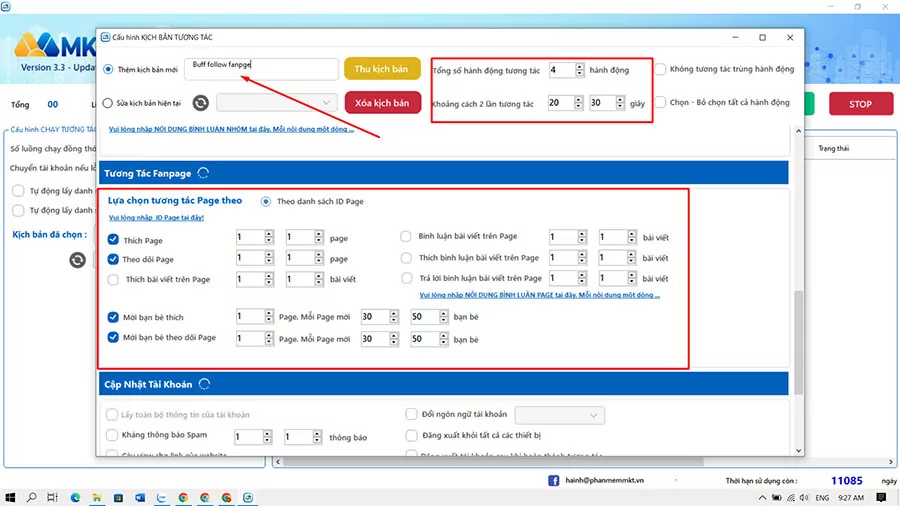Uncheck the Thích Page checkbox

point(113,240)
